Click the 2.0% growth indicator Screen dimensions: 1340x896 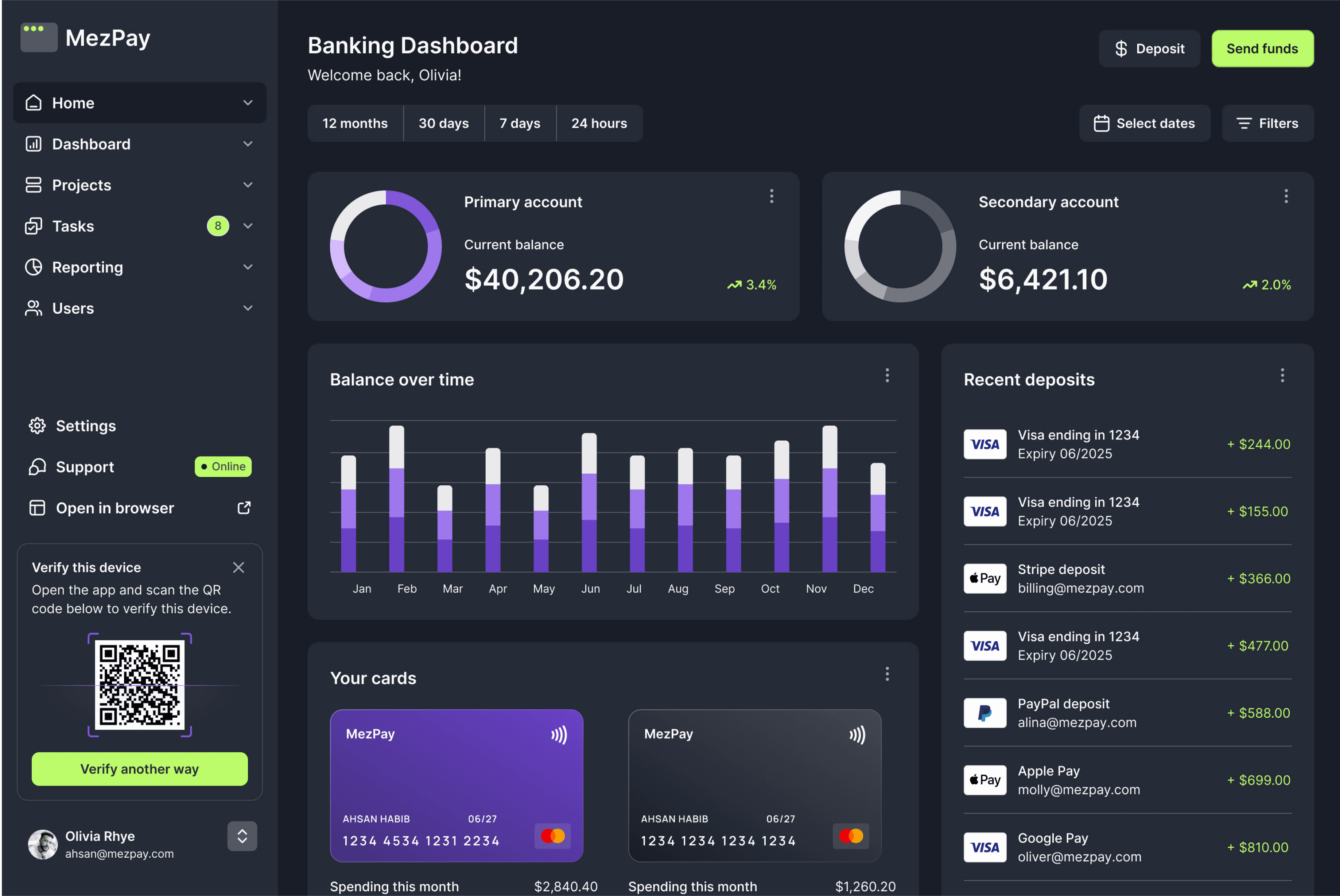pyautogui.click(x=1267, y=284)
